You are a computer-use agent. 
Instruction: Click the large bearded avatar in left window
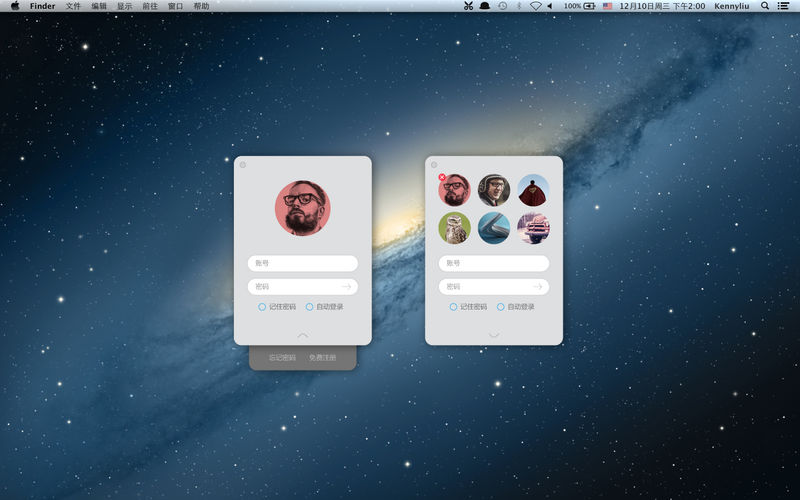[x=302, y=208]
